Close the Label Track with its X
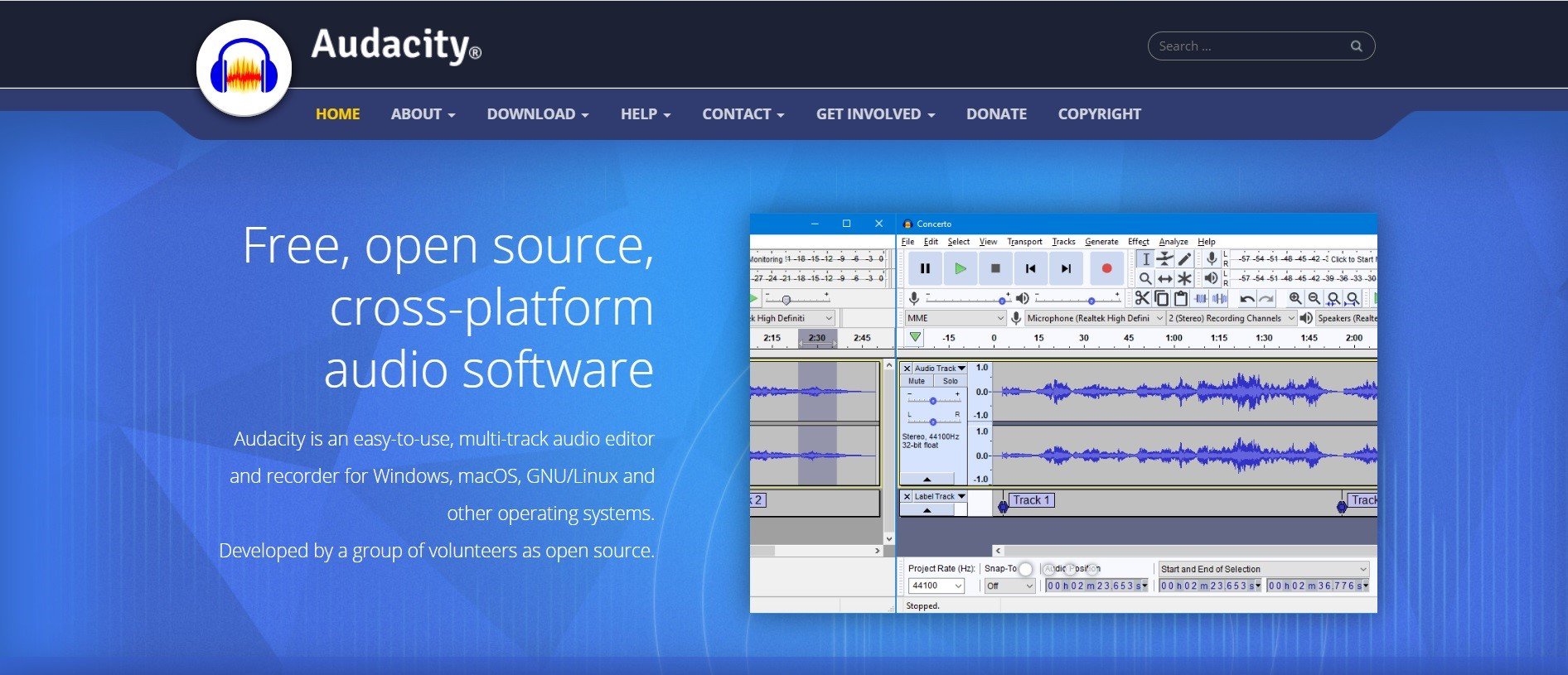 click(907, 496)
